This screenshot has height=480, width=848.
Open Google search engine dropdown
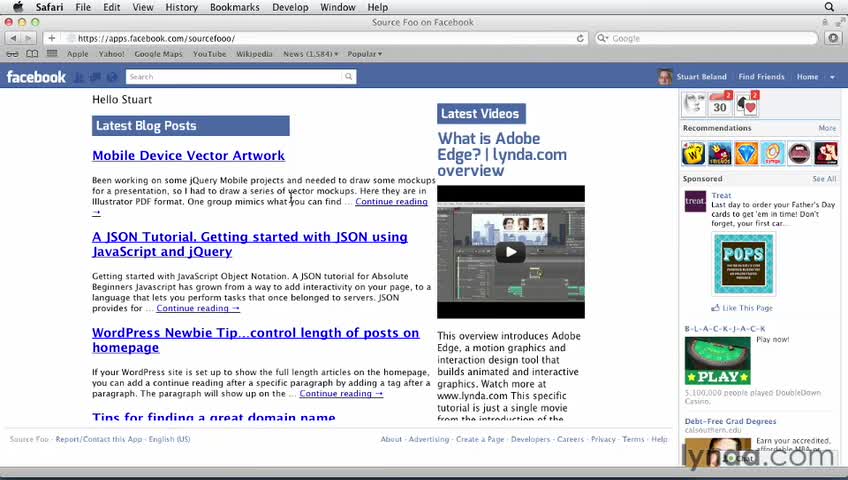pos(602,38)
